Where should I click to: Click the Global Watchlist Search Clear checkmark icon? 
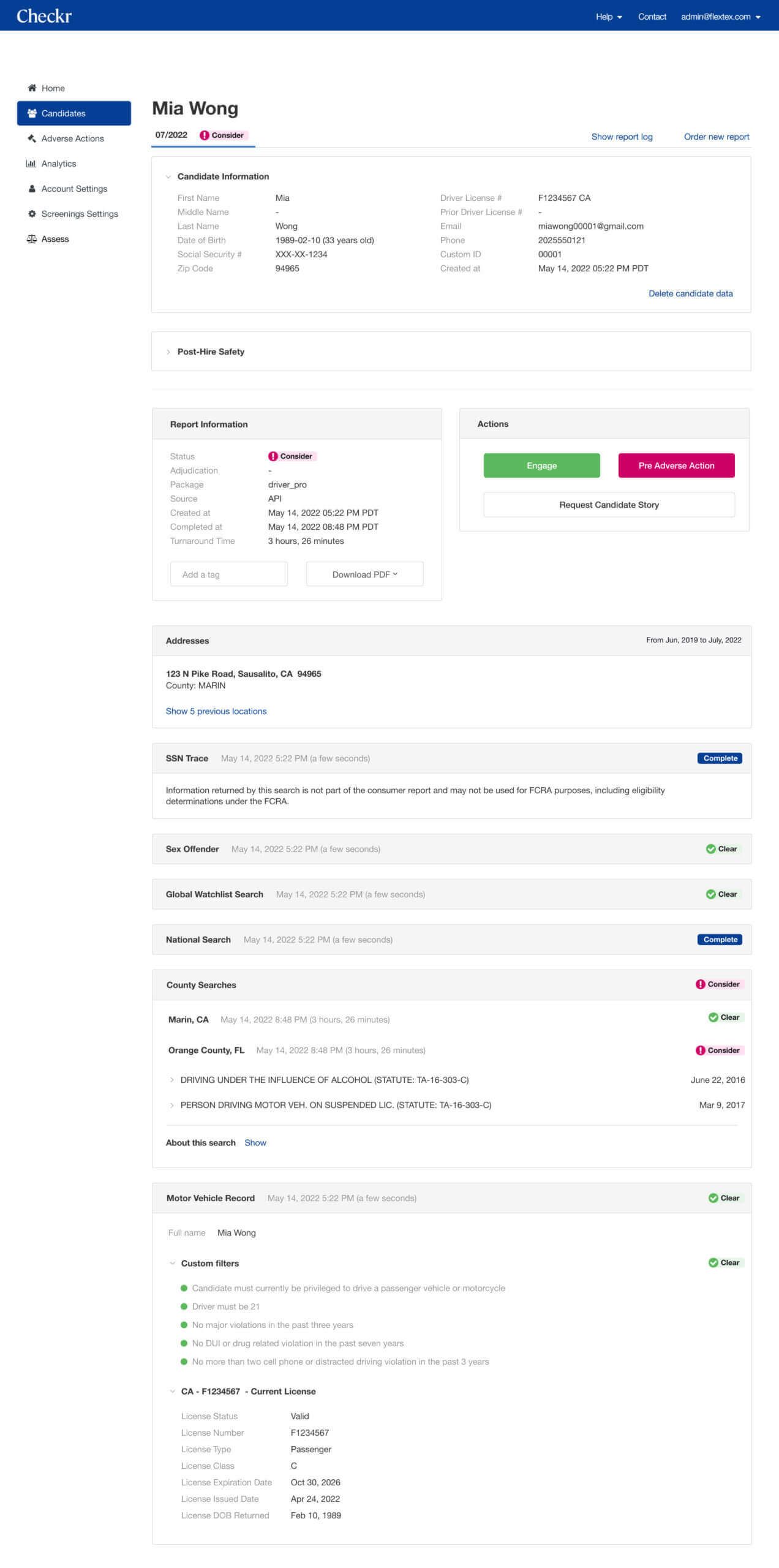[711, 894]
